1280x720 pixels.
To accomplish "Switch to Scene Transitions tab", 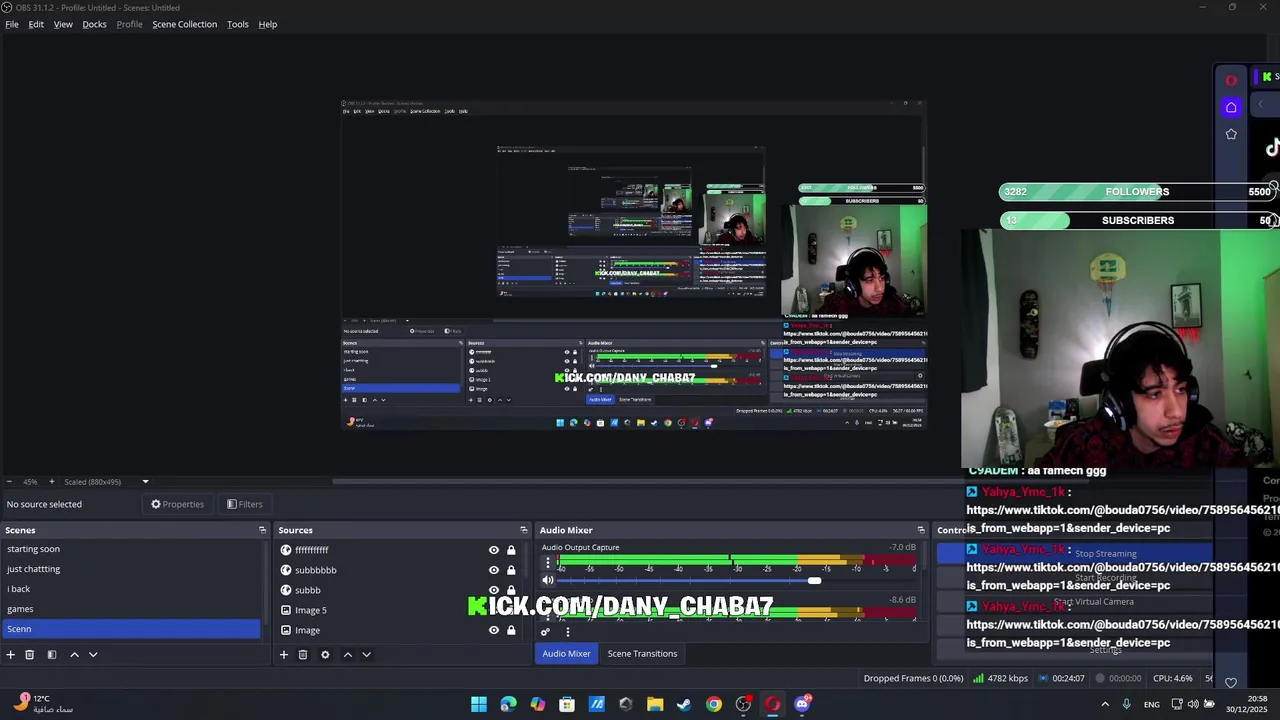I will (x=642, y=654).
